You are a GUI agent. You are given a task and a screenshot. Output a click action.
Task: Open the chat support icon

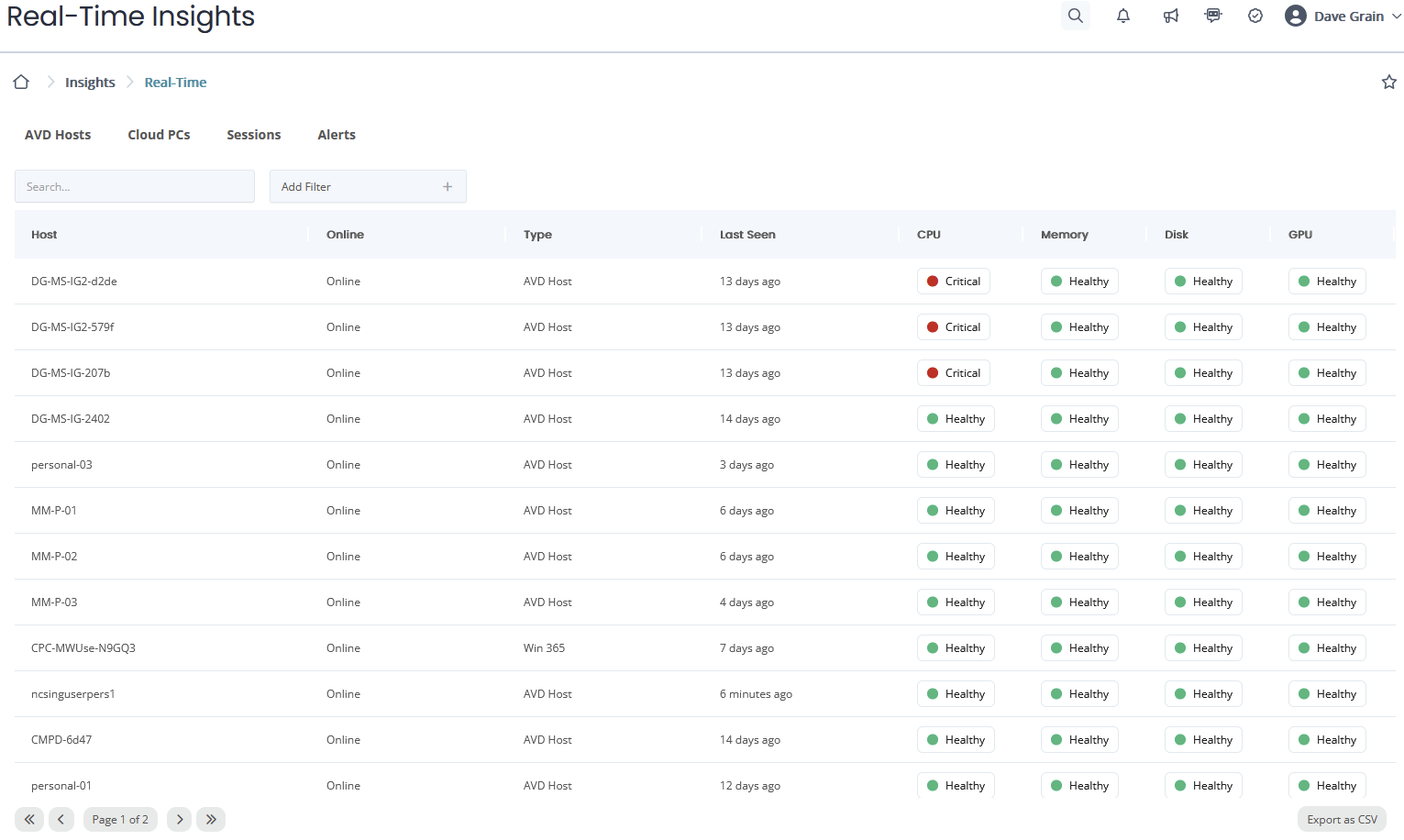coord(1213,16)
